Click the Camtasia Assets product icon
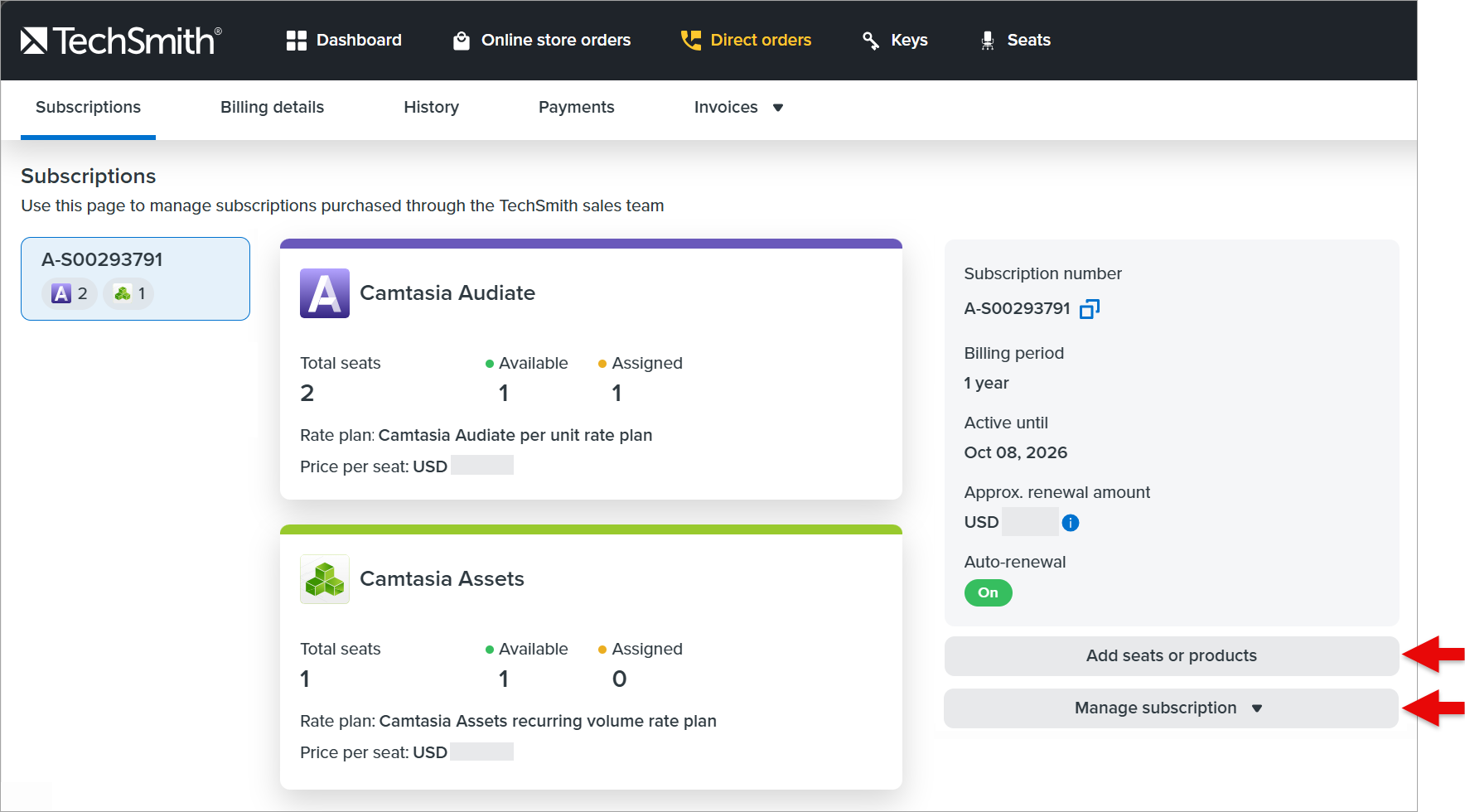 (x=325, y=579)
